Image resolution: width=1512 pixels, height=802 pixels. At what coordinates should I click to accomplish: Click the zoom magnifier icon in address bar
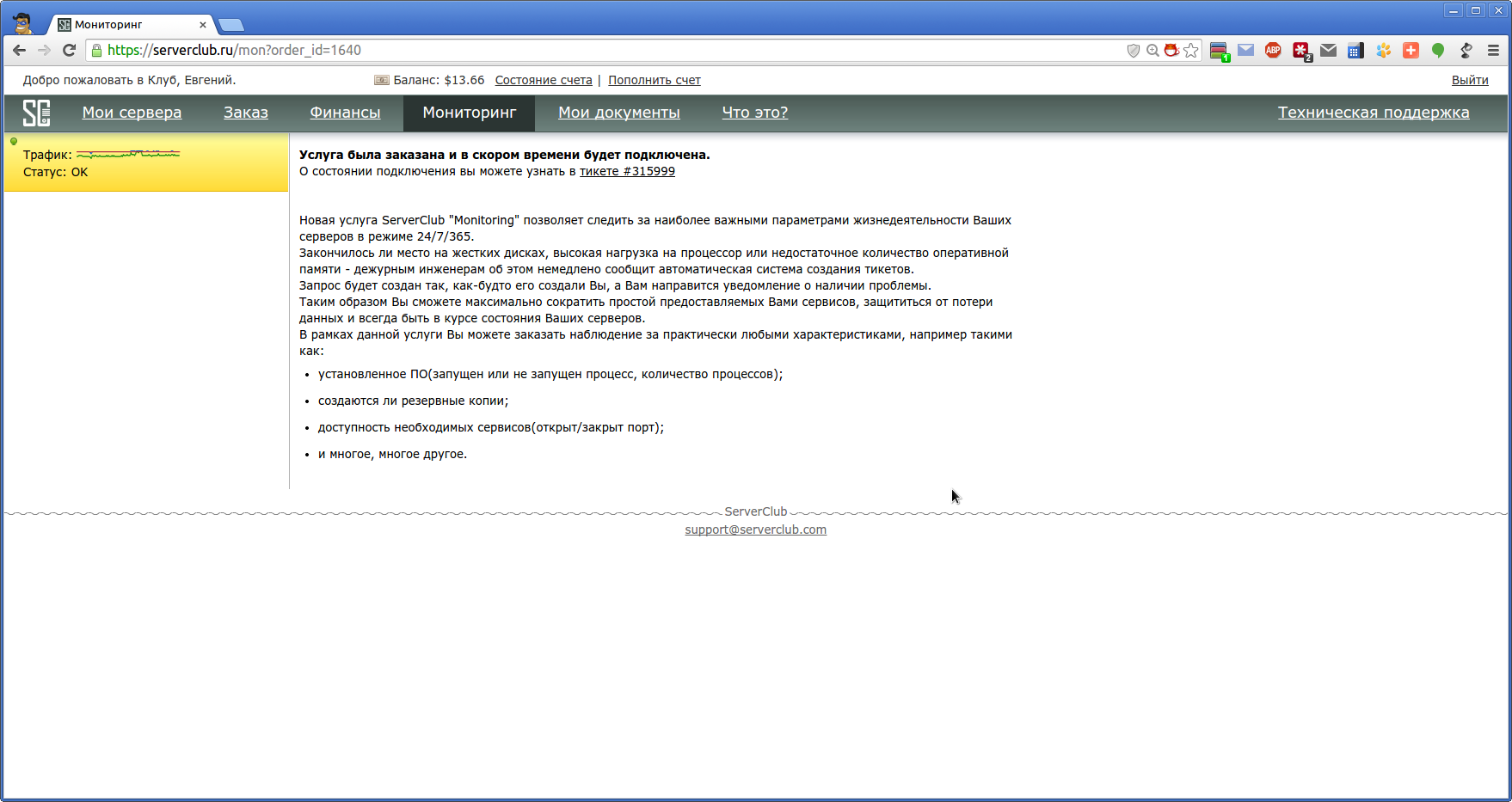point(1152,51)
